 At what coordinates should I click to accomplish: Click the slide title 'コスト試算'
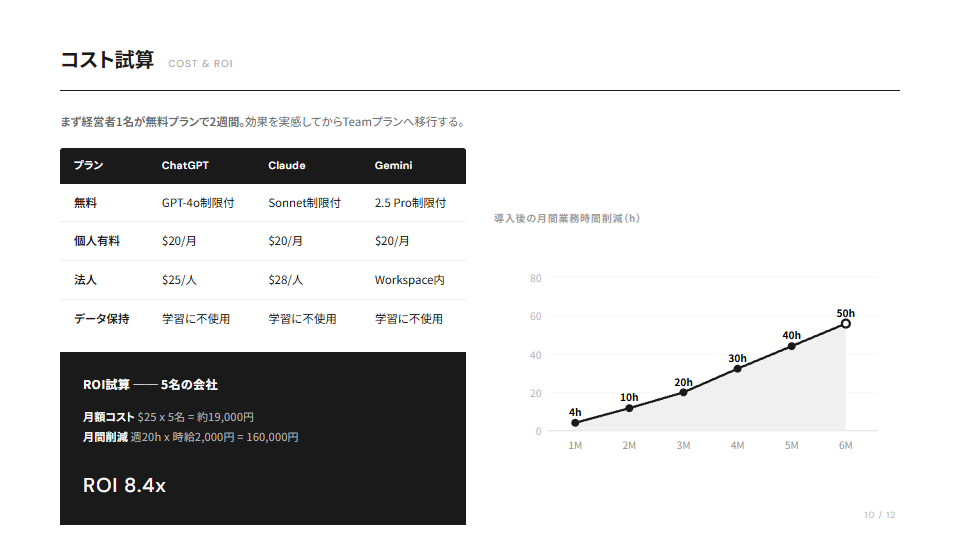(x=107, y=60)
